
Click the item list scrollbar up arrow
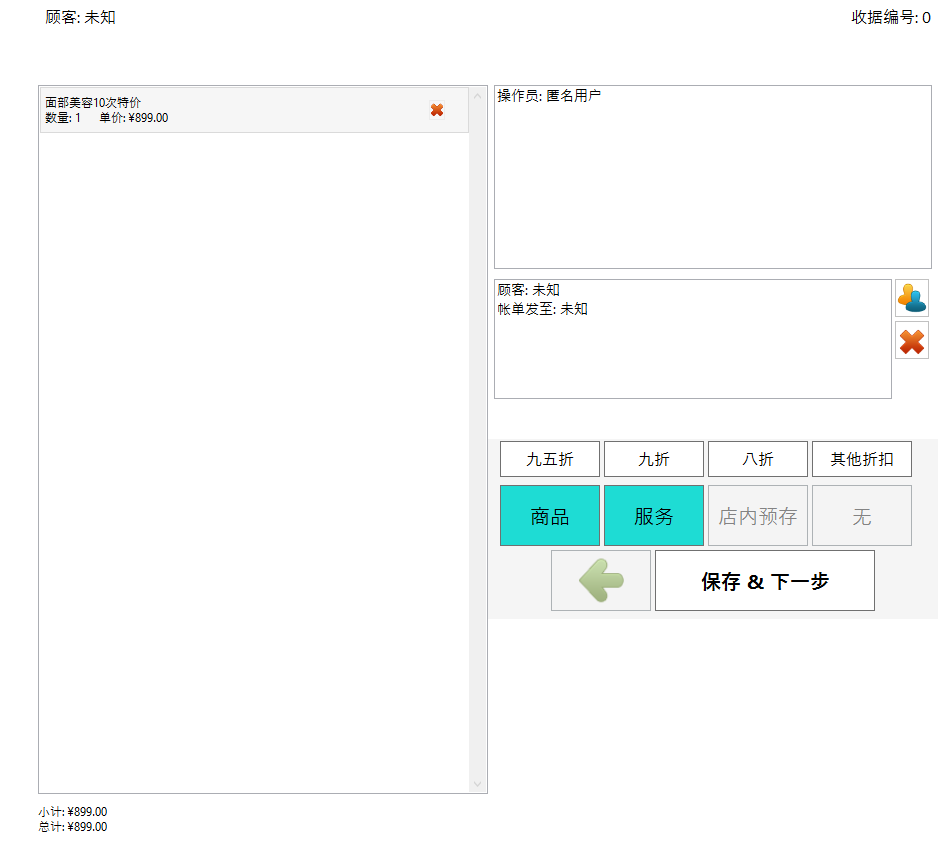tap(477, 96)
